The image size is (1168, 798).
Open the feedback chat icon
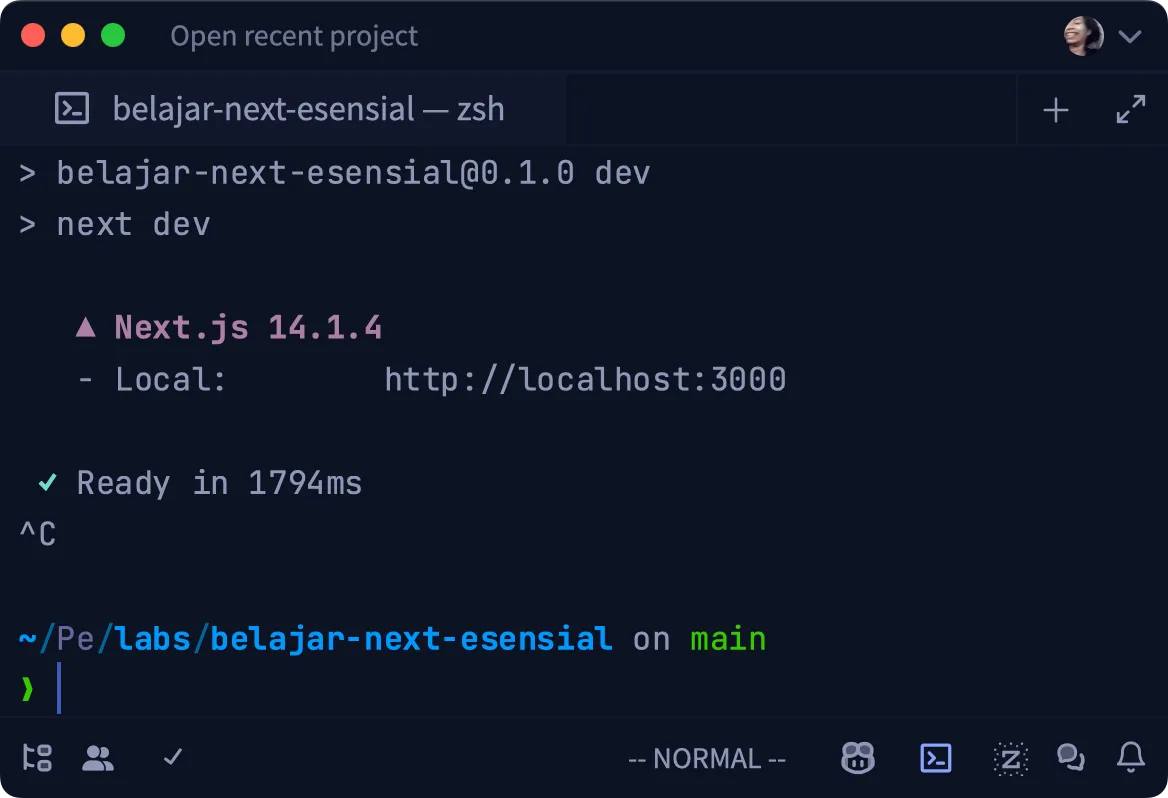(1071, 758)
